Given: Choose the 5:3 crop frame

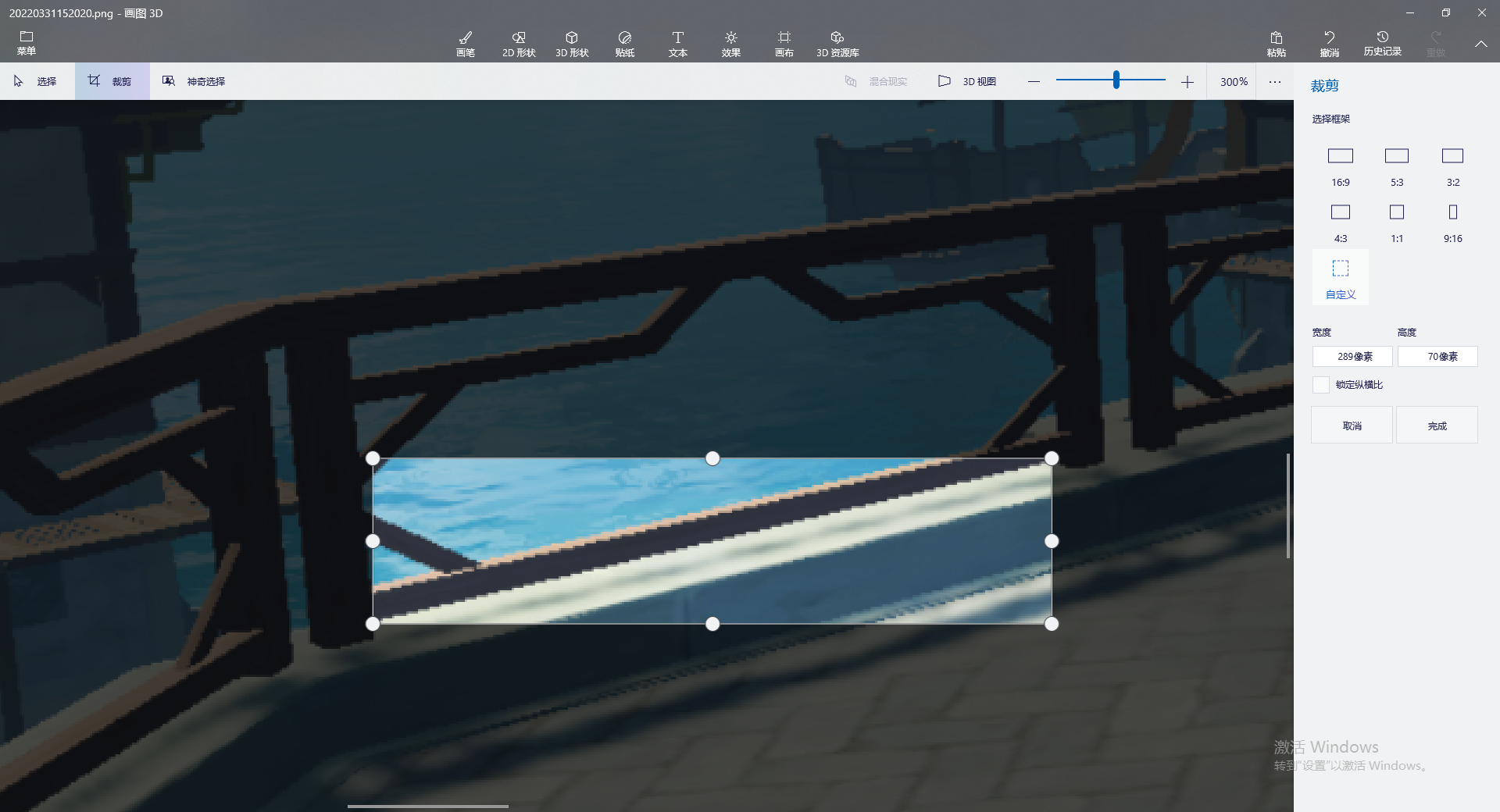Looking at the screenshot, I should (1397, 167).
